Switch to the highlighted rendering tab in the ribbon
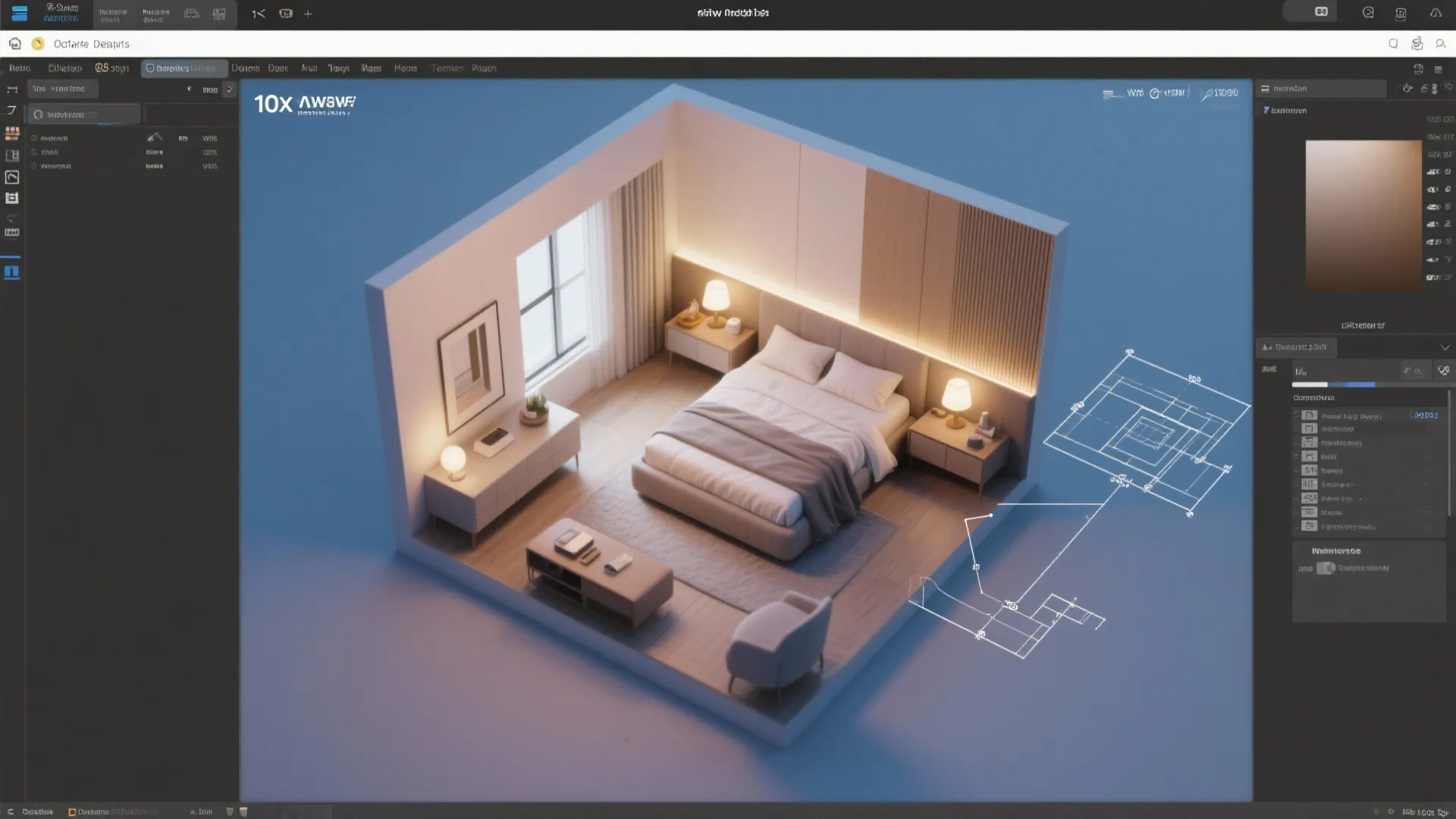Viewport: 1456px width, 819px height. 184,67
